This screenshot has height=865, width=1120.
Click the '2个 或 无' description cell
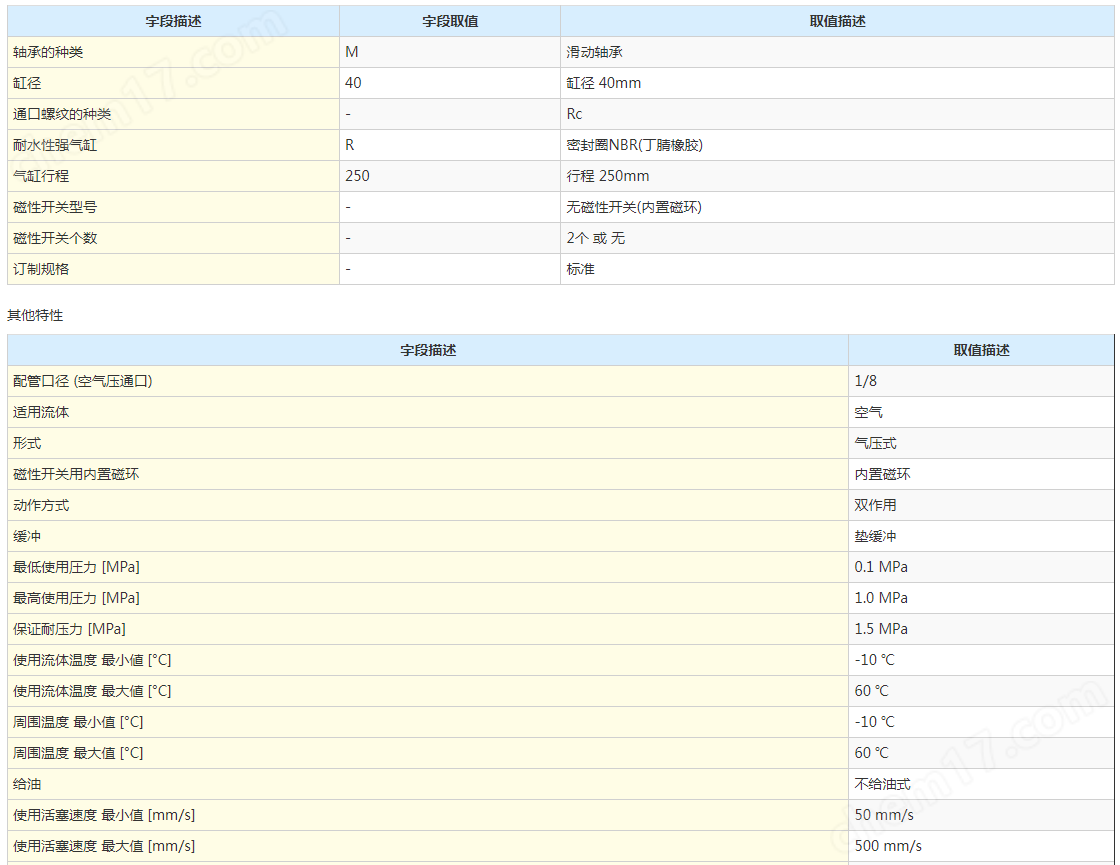point(837,238)
